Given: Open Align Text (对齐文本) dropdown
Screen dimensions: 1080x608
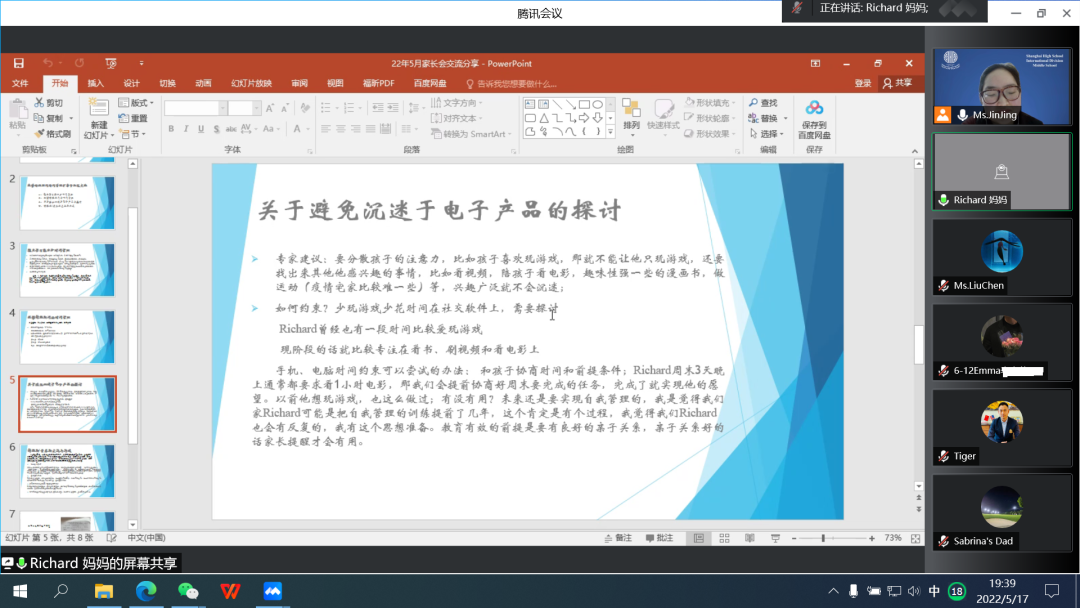Looking at the screenshot, I should point(457,118).
